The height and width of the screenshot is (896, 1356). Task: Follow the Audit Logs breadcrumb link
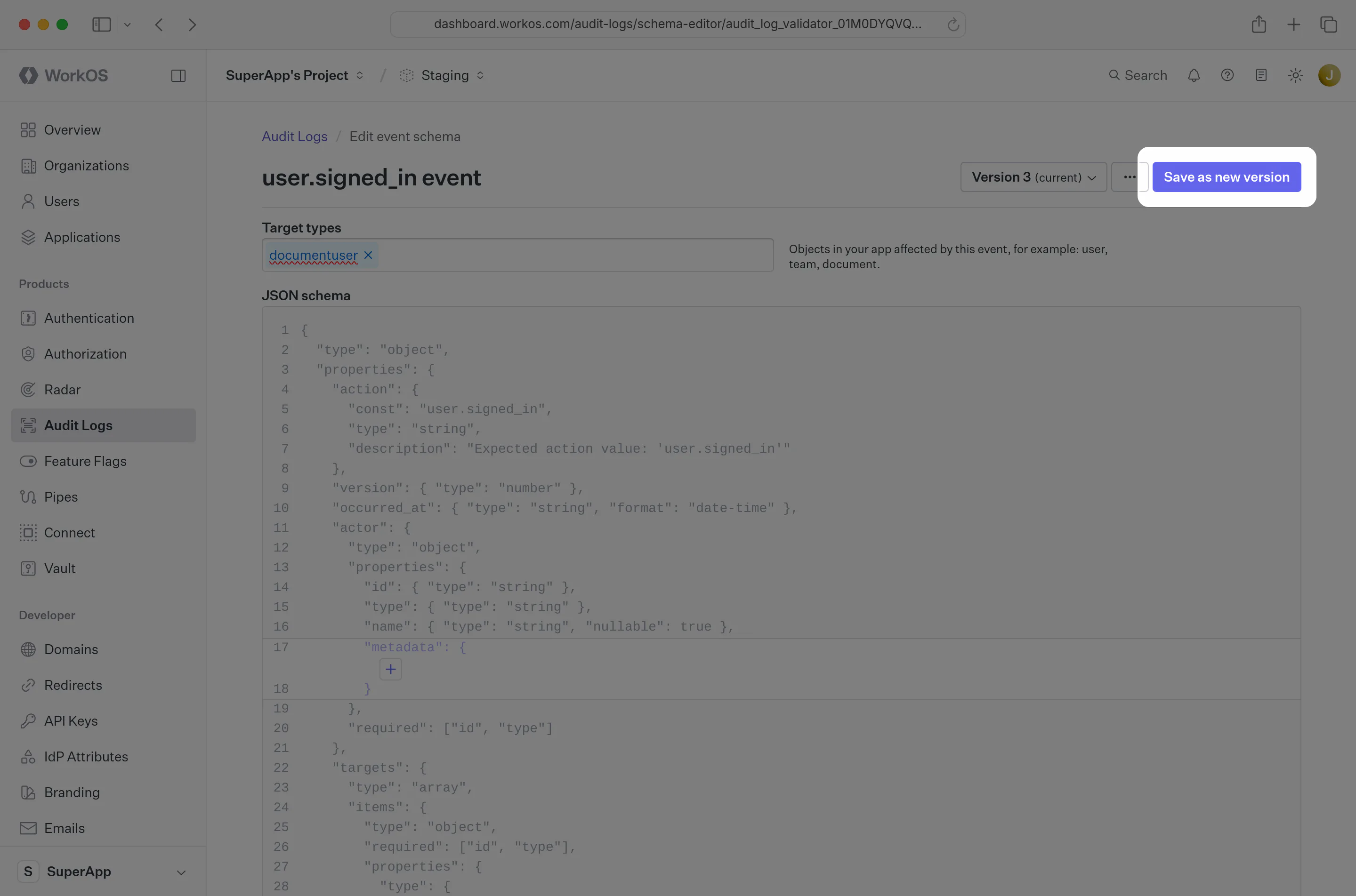[294, 136]
